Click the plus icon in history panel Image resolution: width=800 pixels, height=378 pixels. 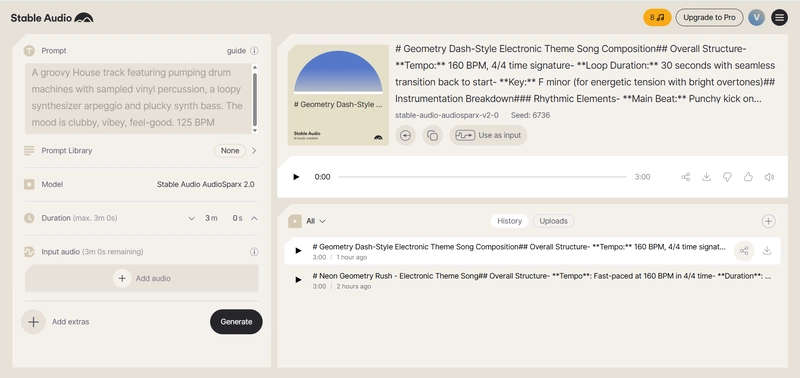pos(768,221)
